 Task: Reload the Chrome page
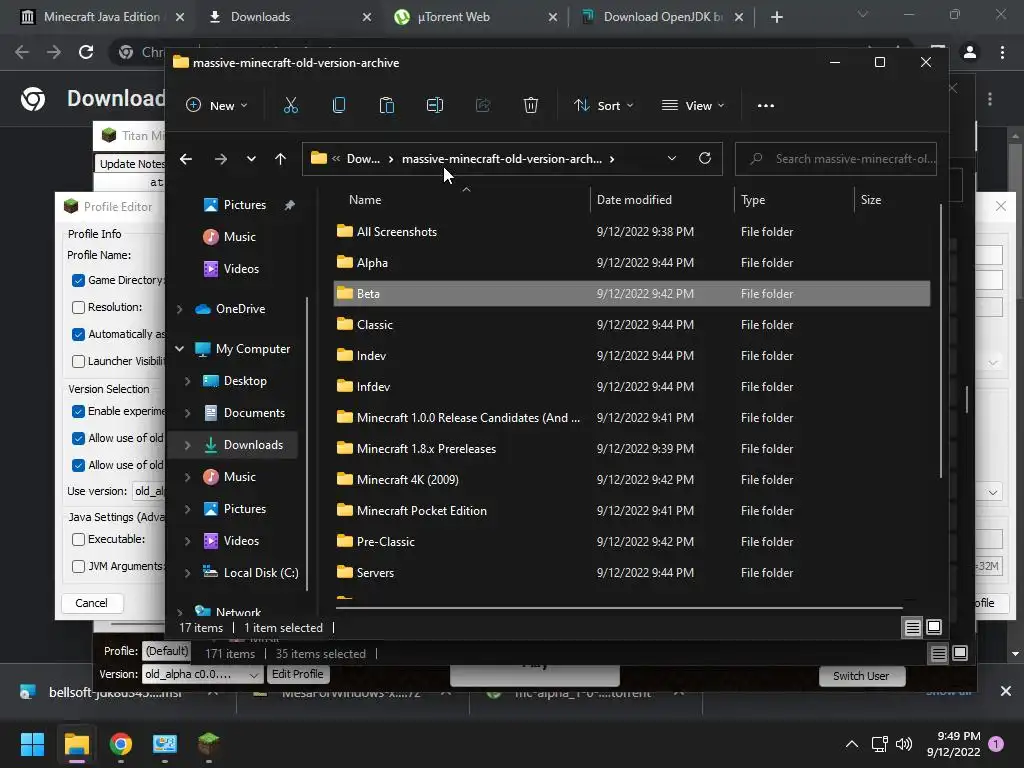[x=86, y=52]
